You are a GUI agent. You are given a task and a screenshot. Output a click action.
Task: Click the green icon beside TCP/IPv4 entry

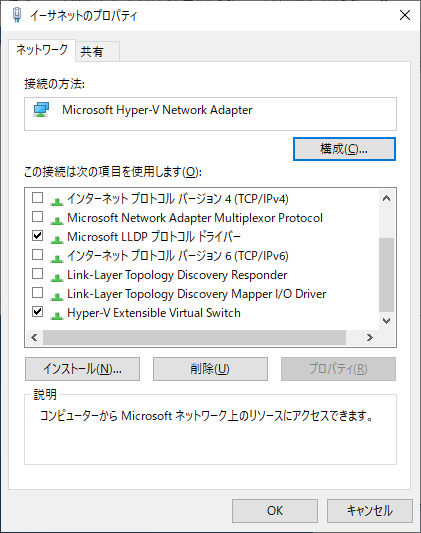57,201
